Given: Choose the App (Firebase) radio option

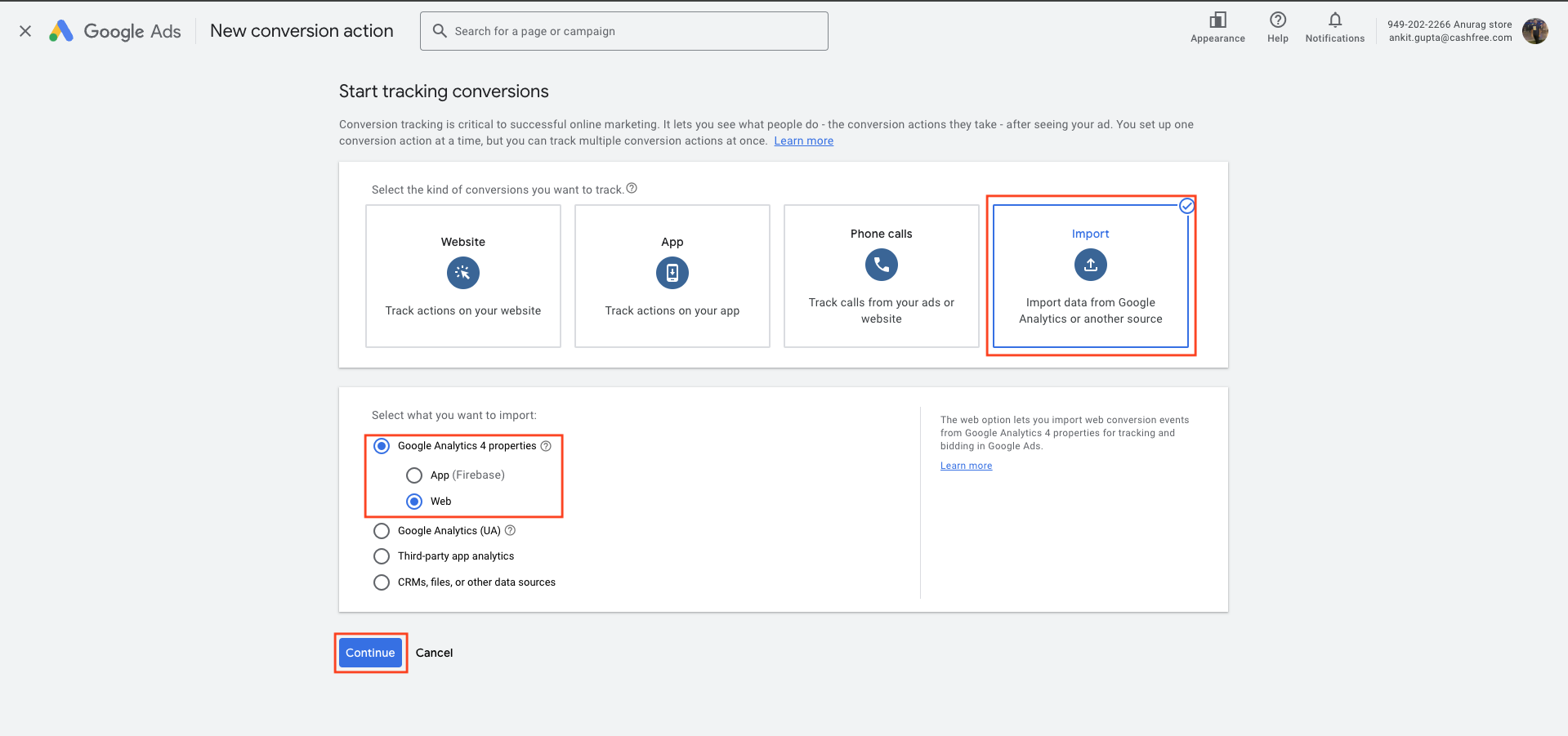Looking at the screenshot, I should 414,475.
